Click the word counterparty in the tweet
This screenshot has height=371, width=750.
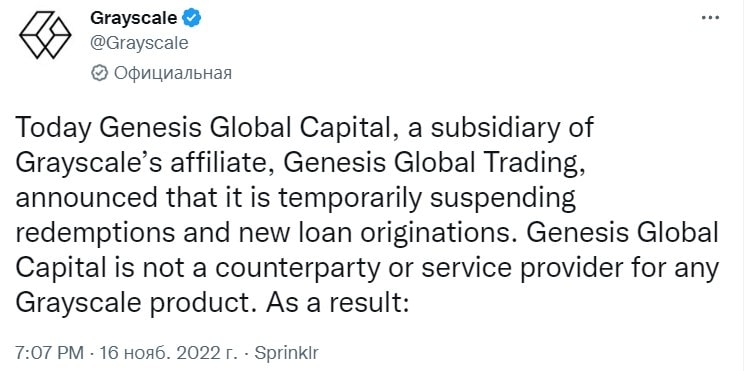pyautogui.click(x=296, y=269)
